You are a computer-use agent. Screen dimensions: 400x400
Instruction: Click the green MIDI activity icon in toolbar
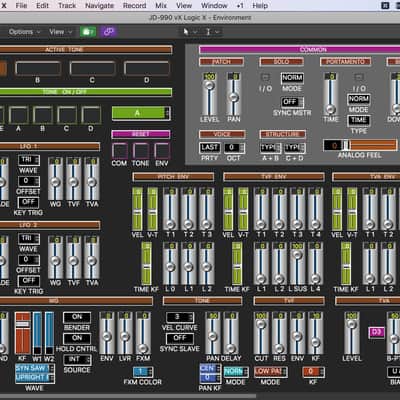[x=88, y=32]
